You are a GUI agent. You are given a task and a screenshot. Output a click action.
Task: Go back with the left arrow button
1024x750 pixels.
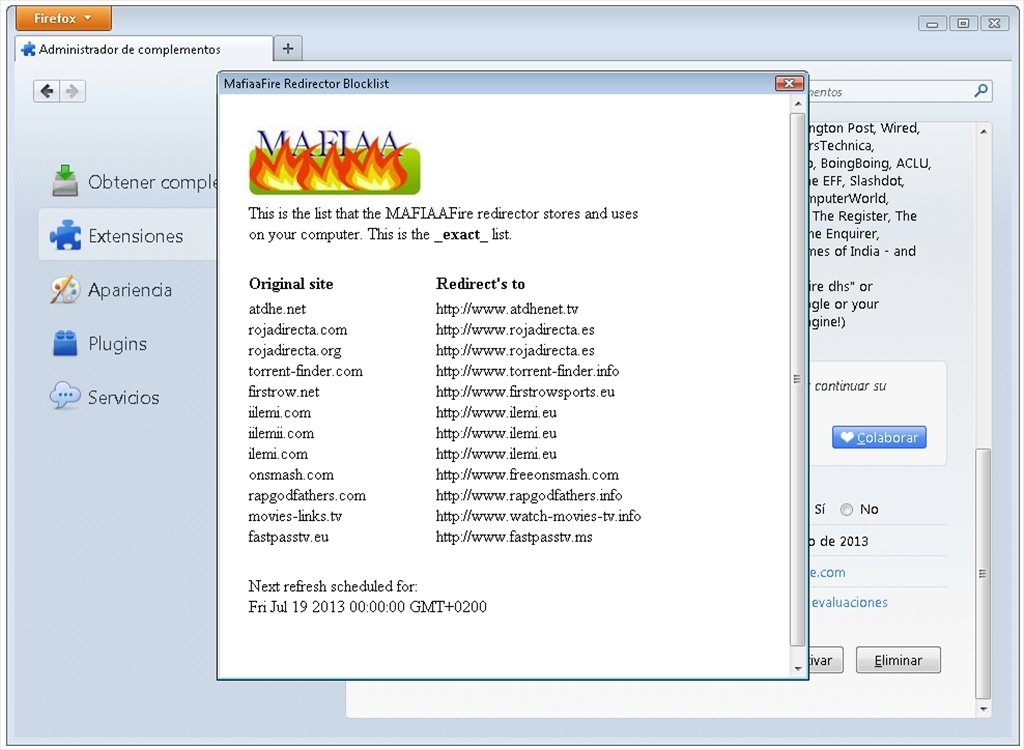point(46,91)
